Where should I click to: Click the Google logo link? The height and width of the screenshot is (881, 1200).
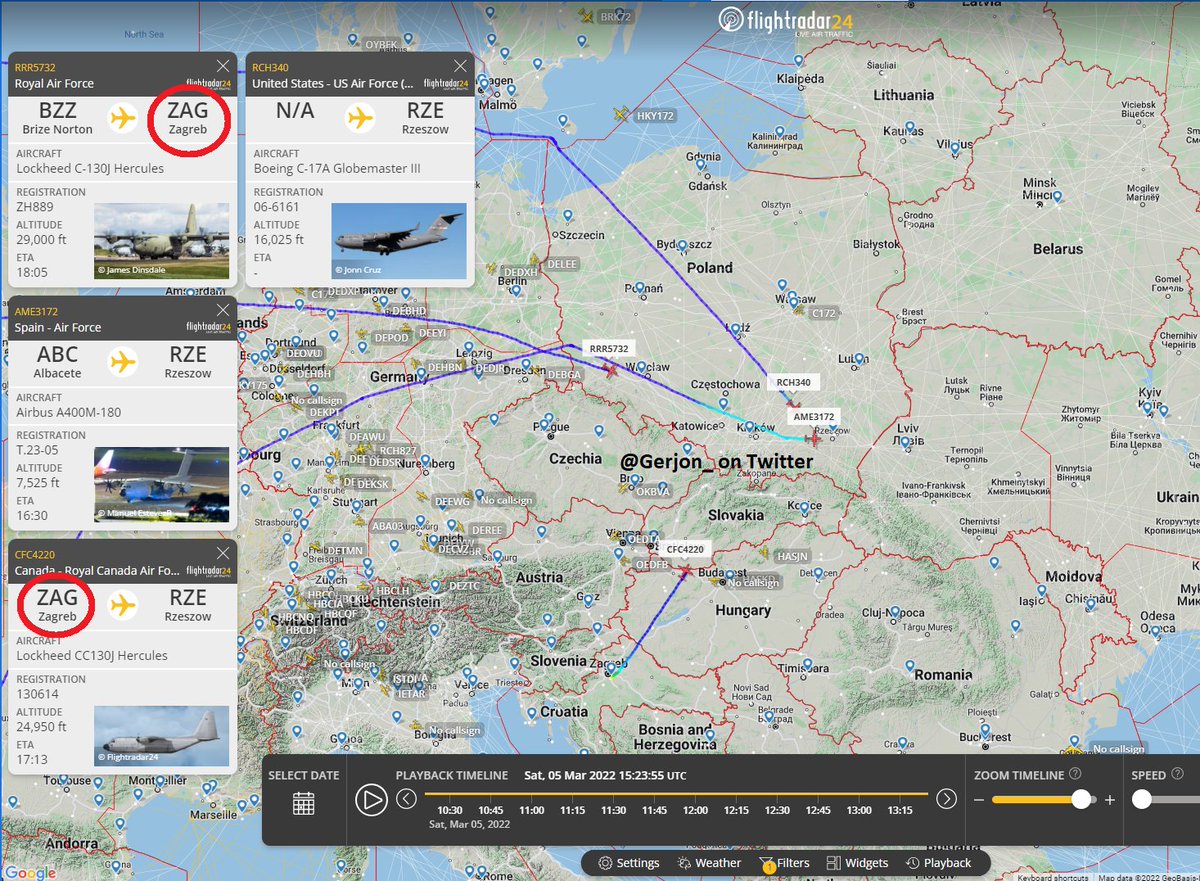click(30, 872)
